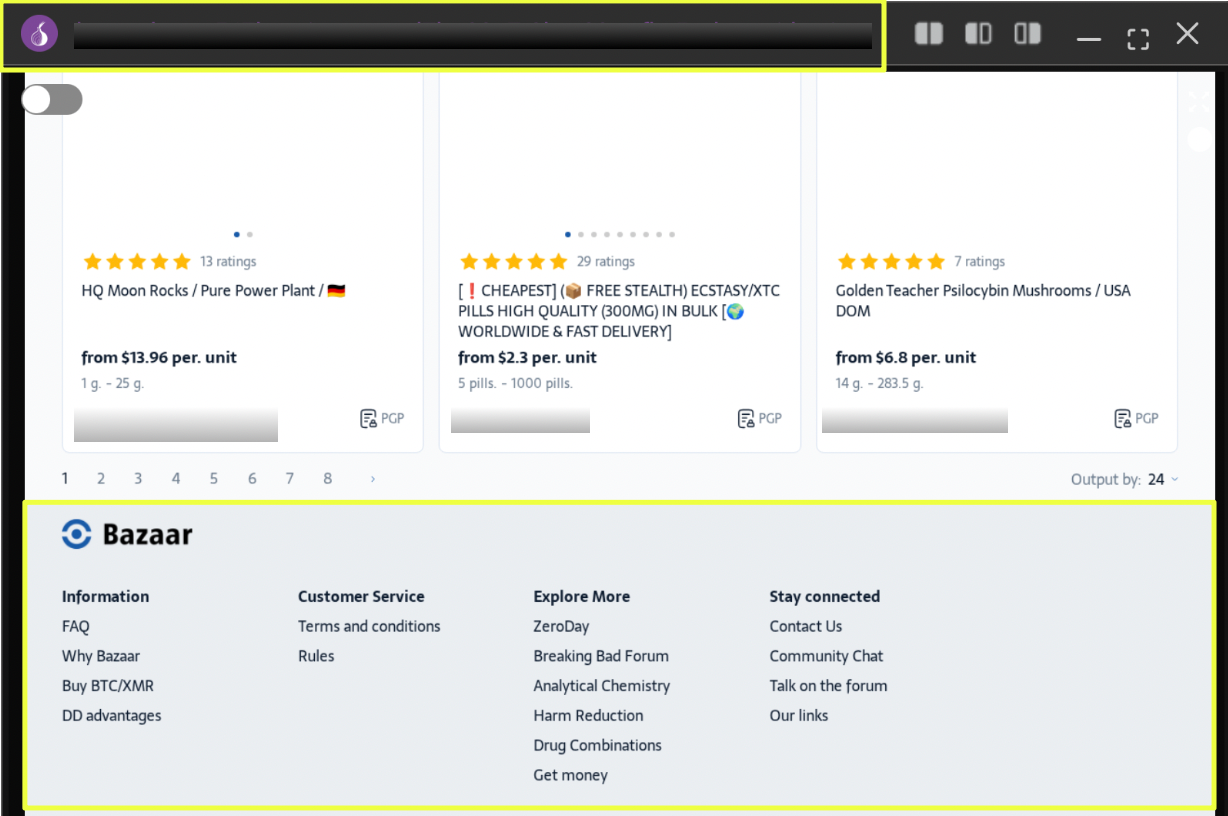
Task: Open Terms and conditions link
Action: click(369, 626)
